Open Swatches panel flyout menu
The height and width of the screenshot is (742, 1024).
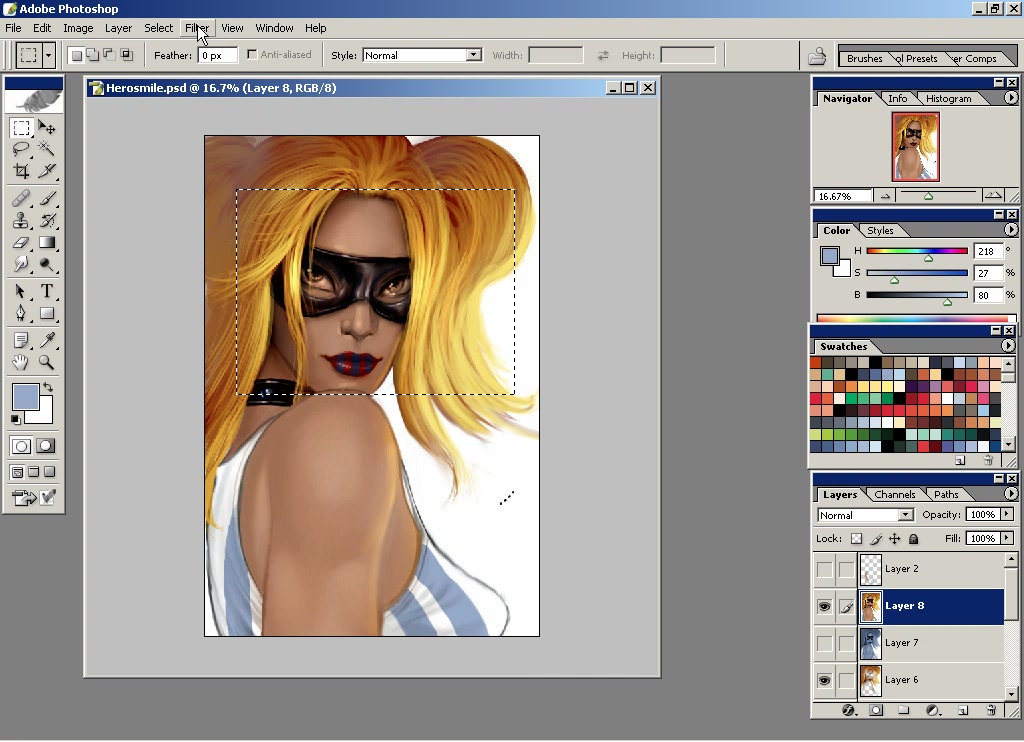1008,346
